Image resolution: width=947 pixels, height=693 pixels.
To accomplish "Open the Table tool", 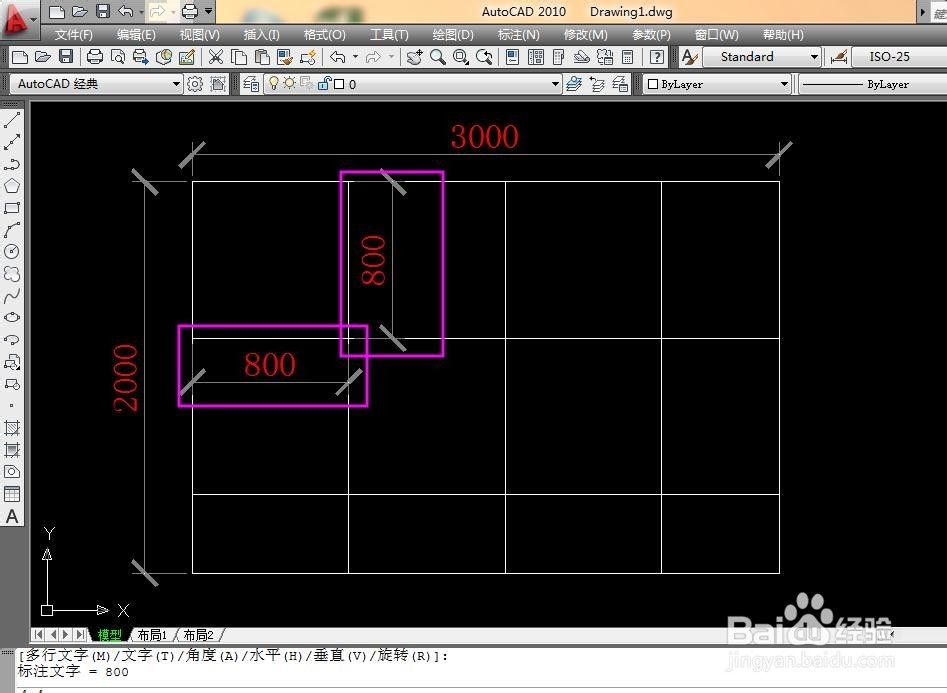I will [12, 494].
